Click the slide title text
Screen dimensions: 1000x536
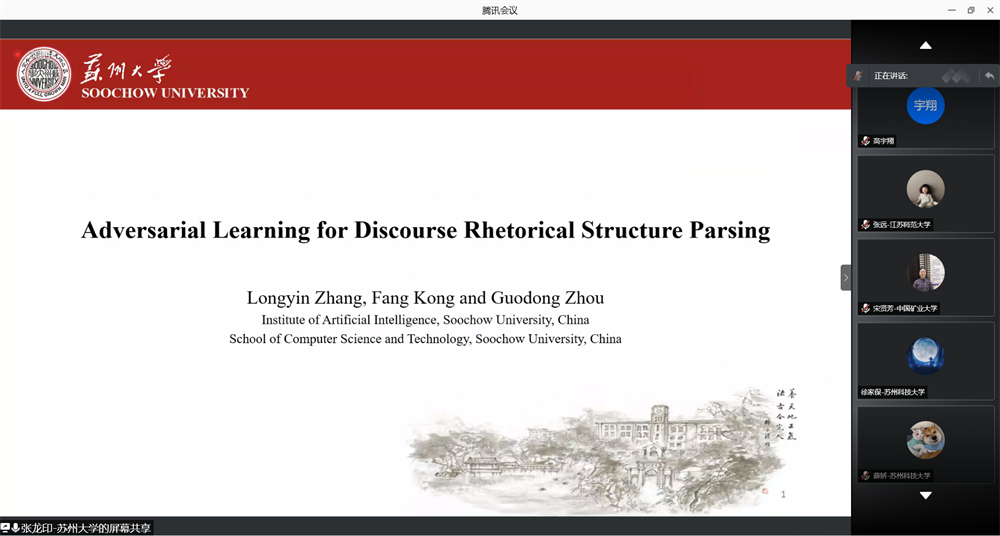425,230
